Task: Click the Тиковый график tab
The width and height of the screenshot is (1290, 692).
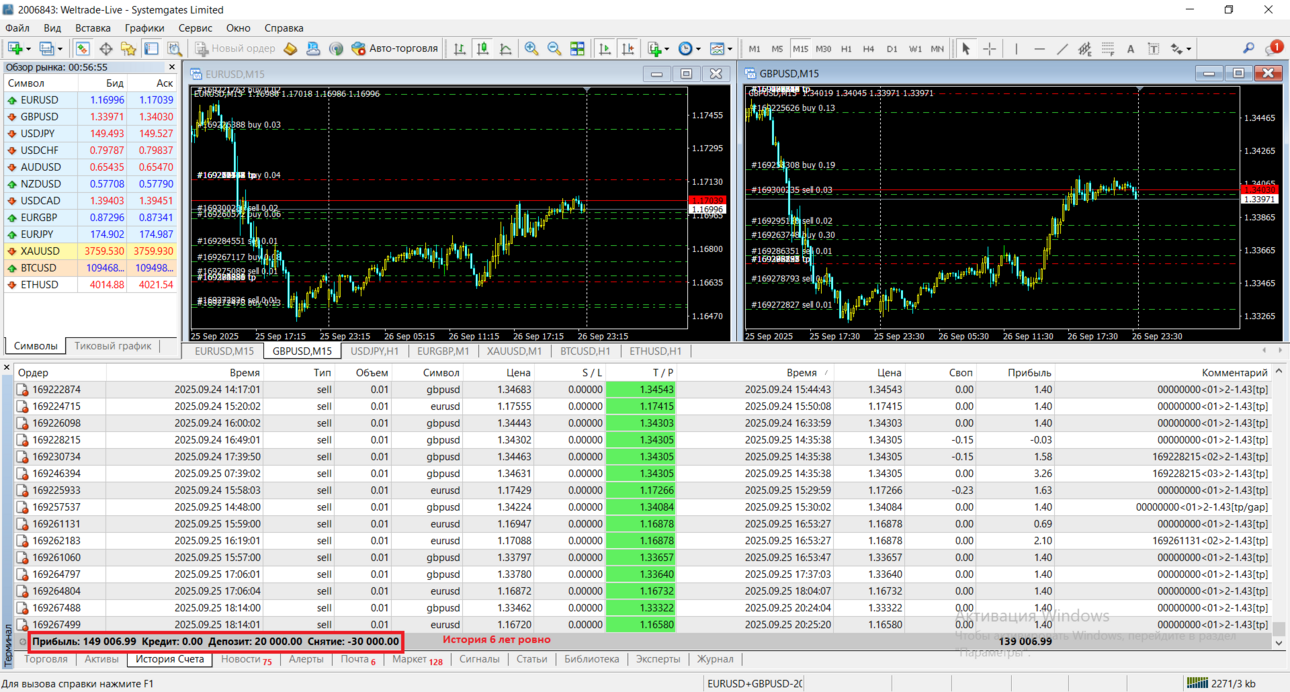Action: pyautogui.click(x=112, y=346)
